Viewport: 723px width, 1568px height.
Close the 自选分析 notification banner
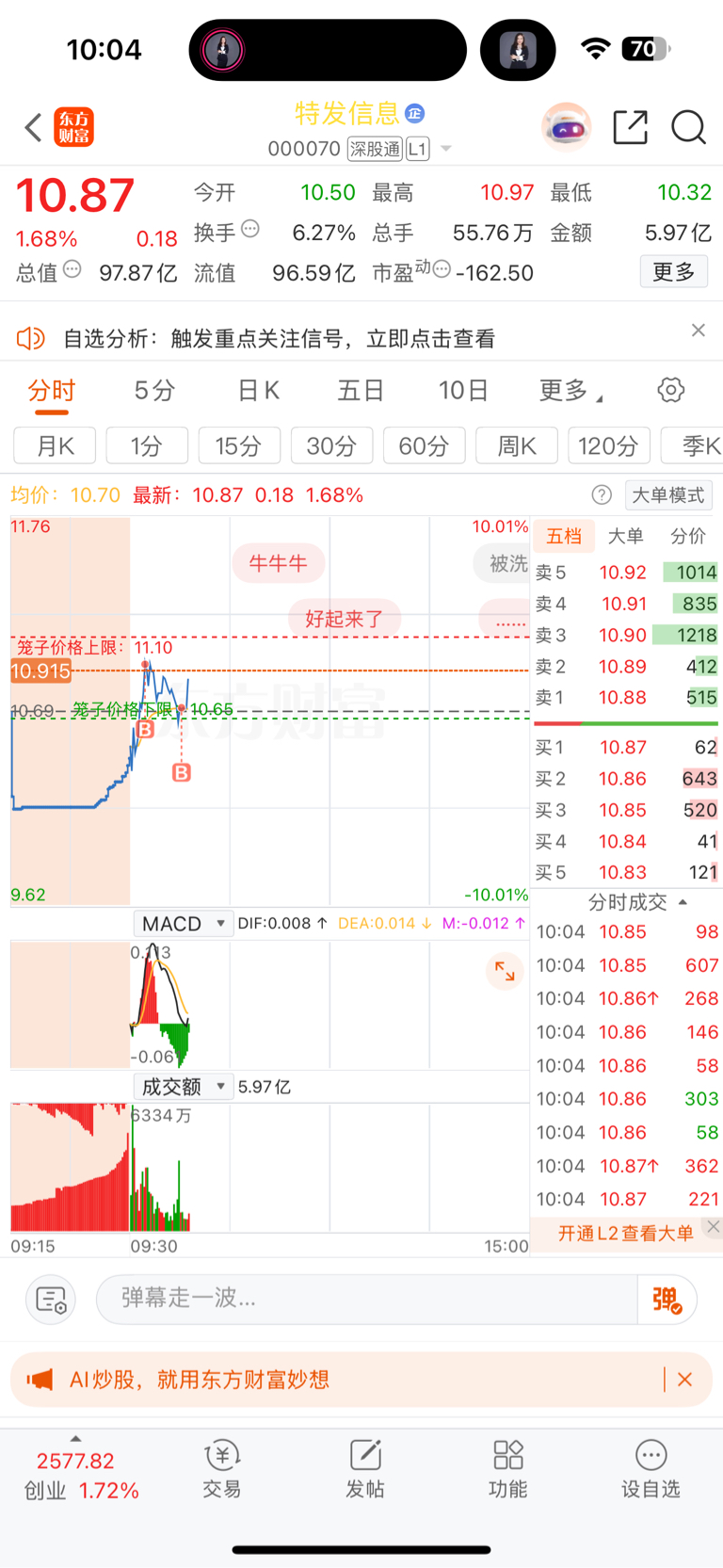tap(698, 330)
